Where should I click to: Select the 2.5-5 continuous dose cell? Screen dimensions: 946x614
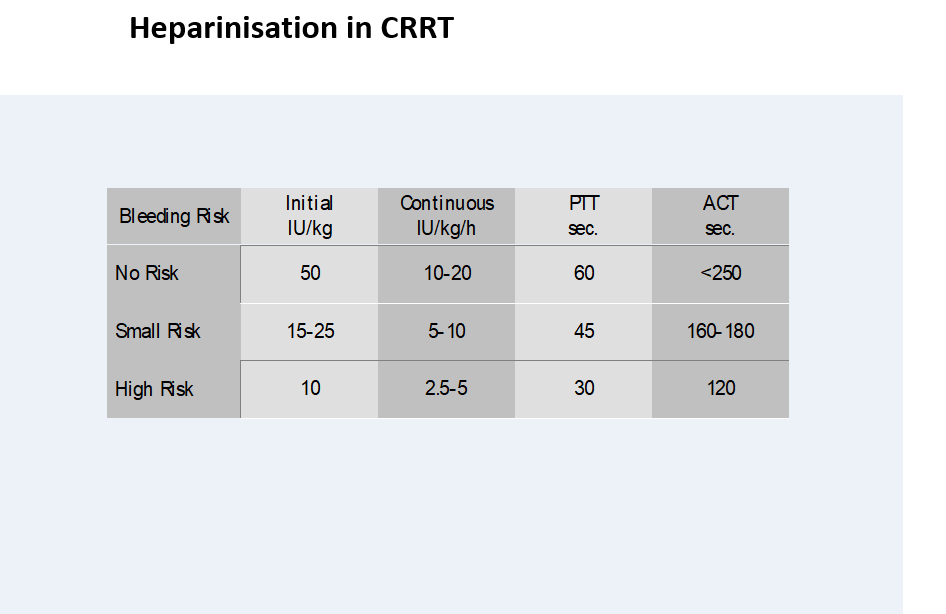447,389
